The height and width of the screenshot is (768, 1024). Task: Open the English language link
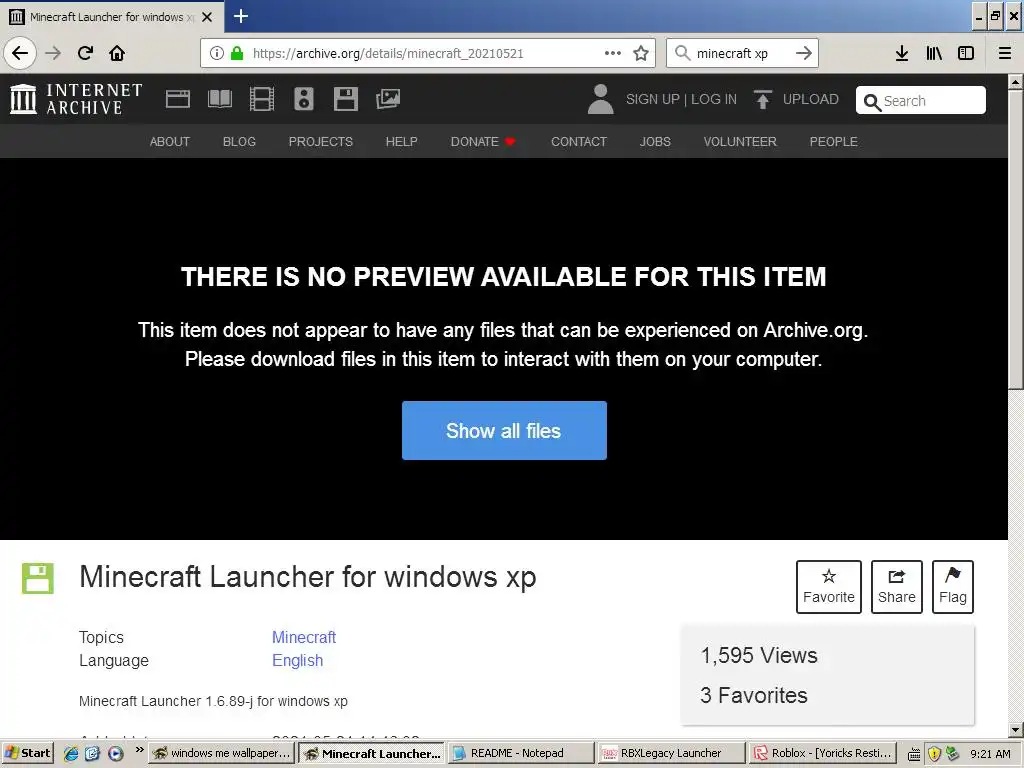click(x=297, y=660)
